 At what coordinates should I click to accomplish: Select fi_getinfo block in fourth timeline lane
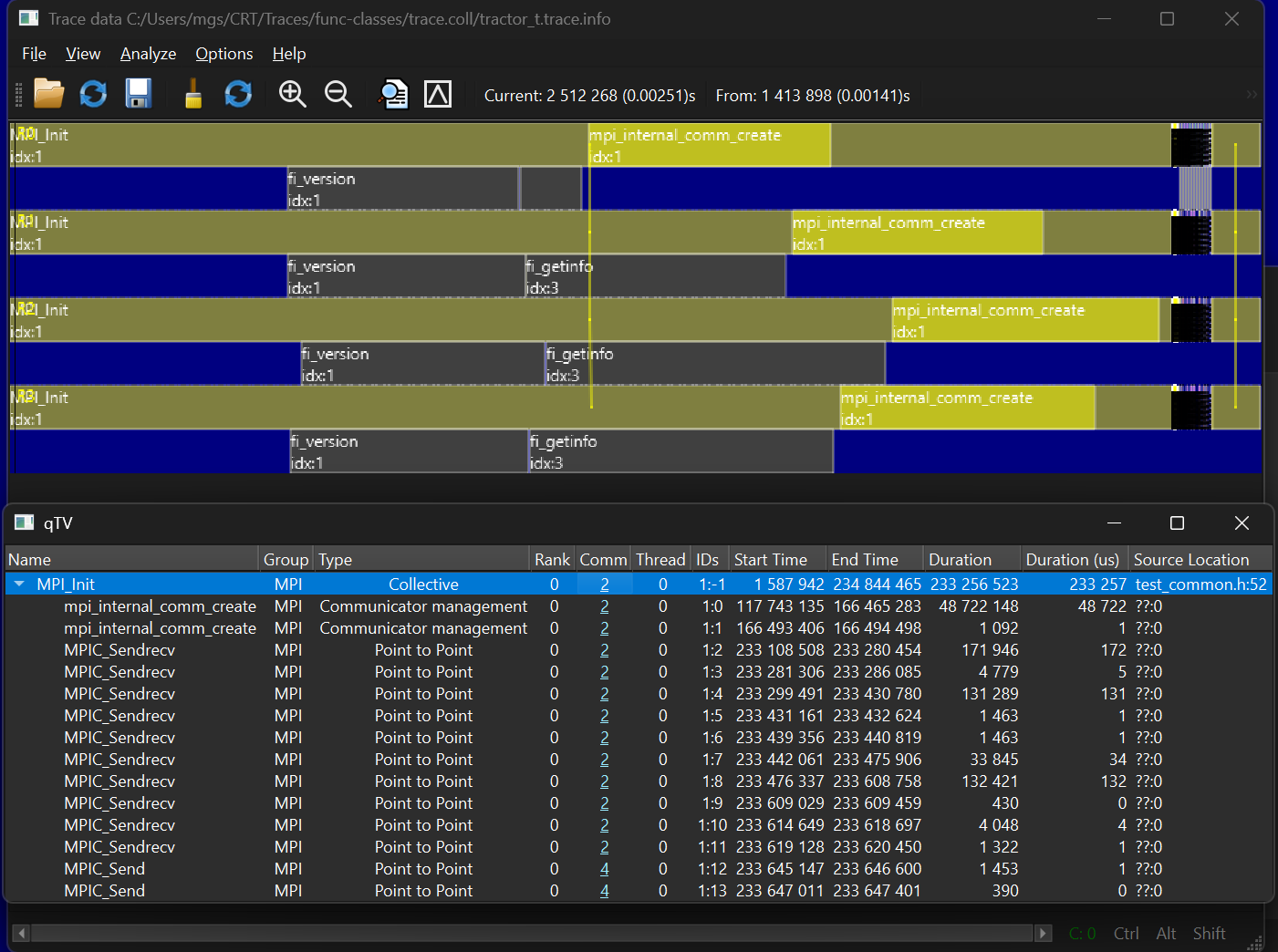pos(681,451)
